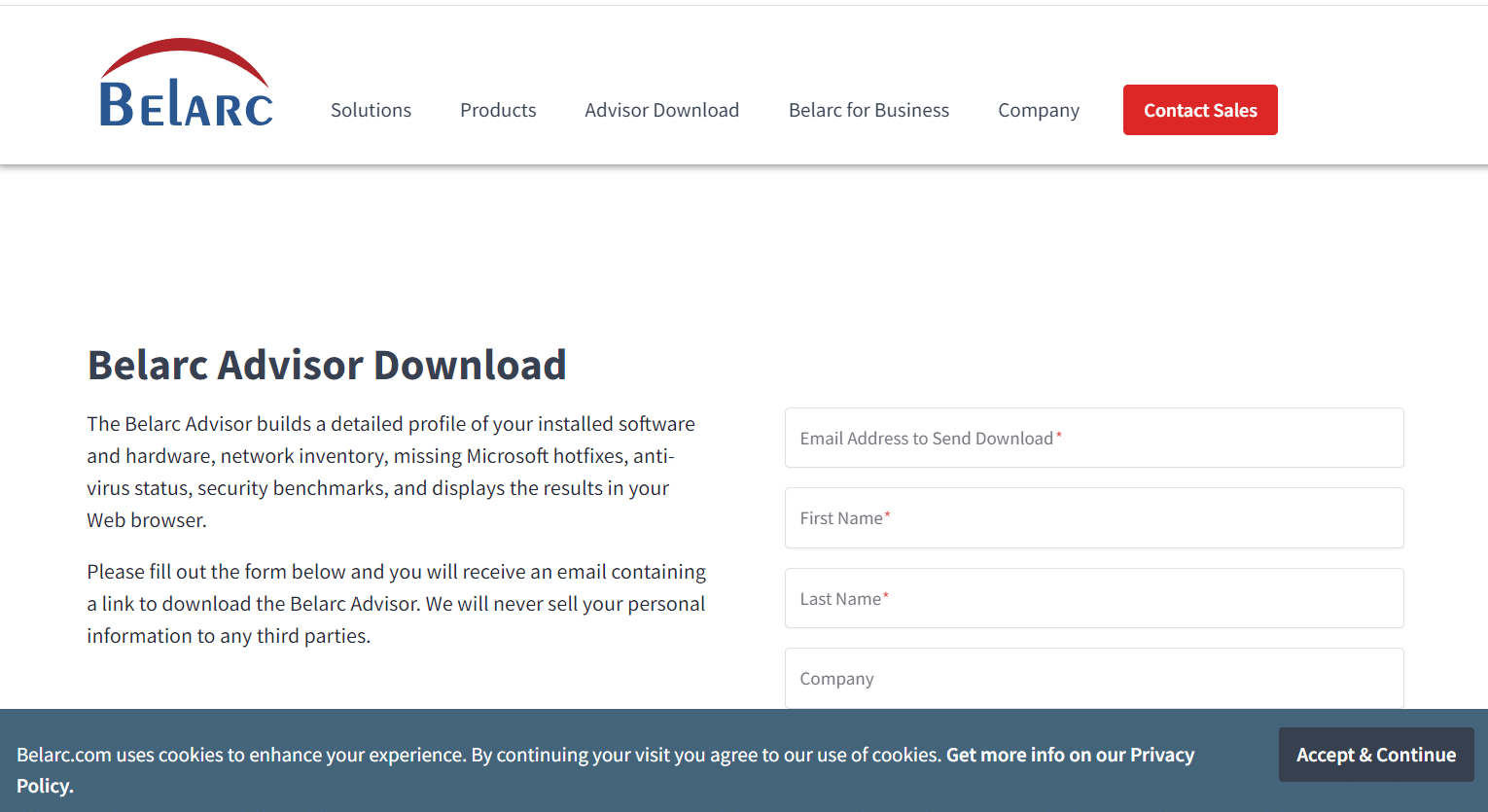
Task: Click the Contact Sales button
Action: pos(1200,110)
